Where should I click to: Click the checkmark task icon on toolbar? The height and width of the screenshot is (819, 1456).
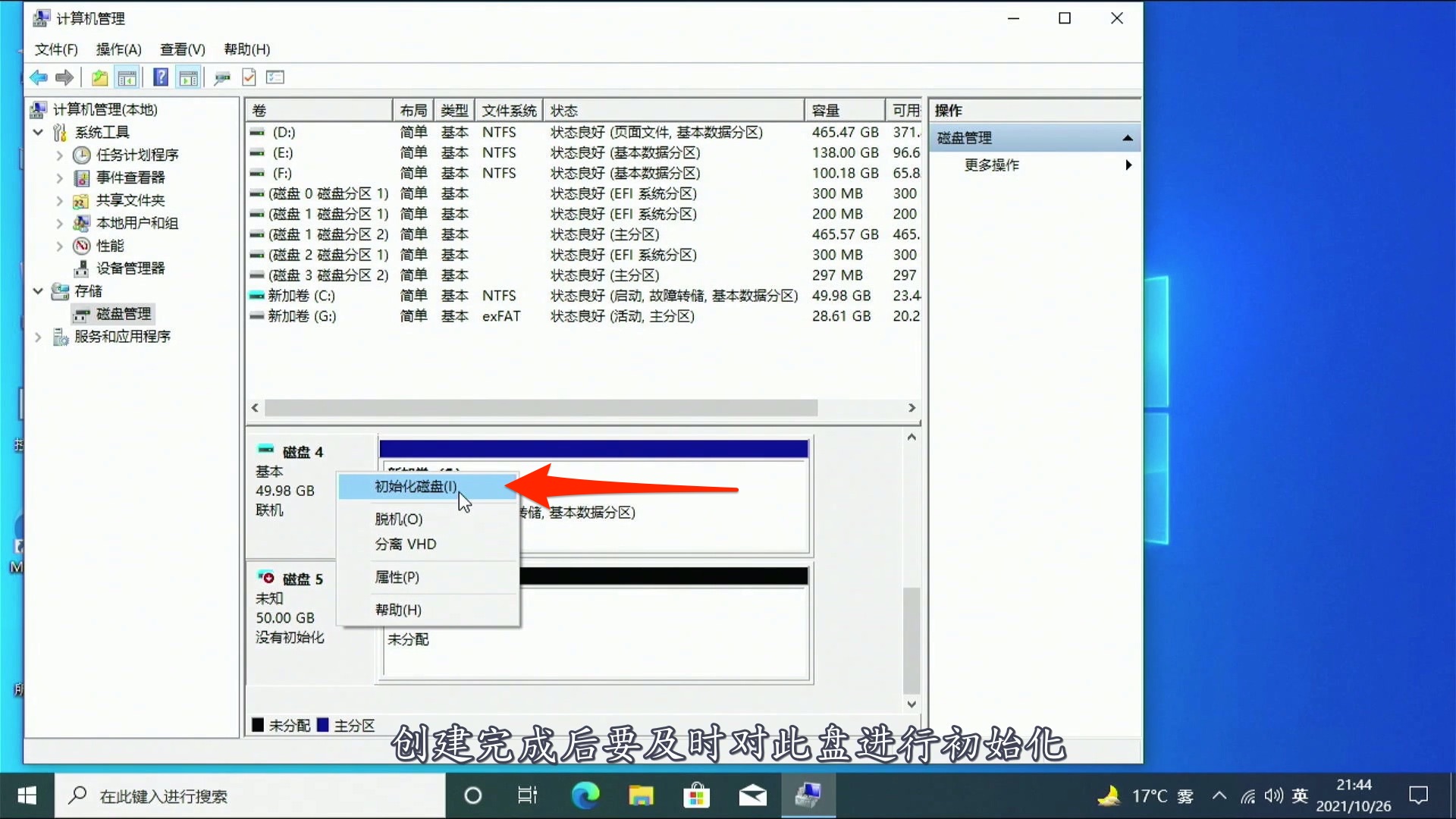[x=249, y=77]
